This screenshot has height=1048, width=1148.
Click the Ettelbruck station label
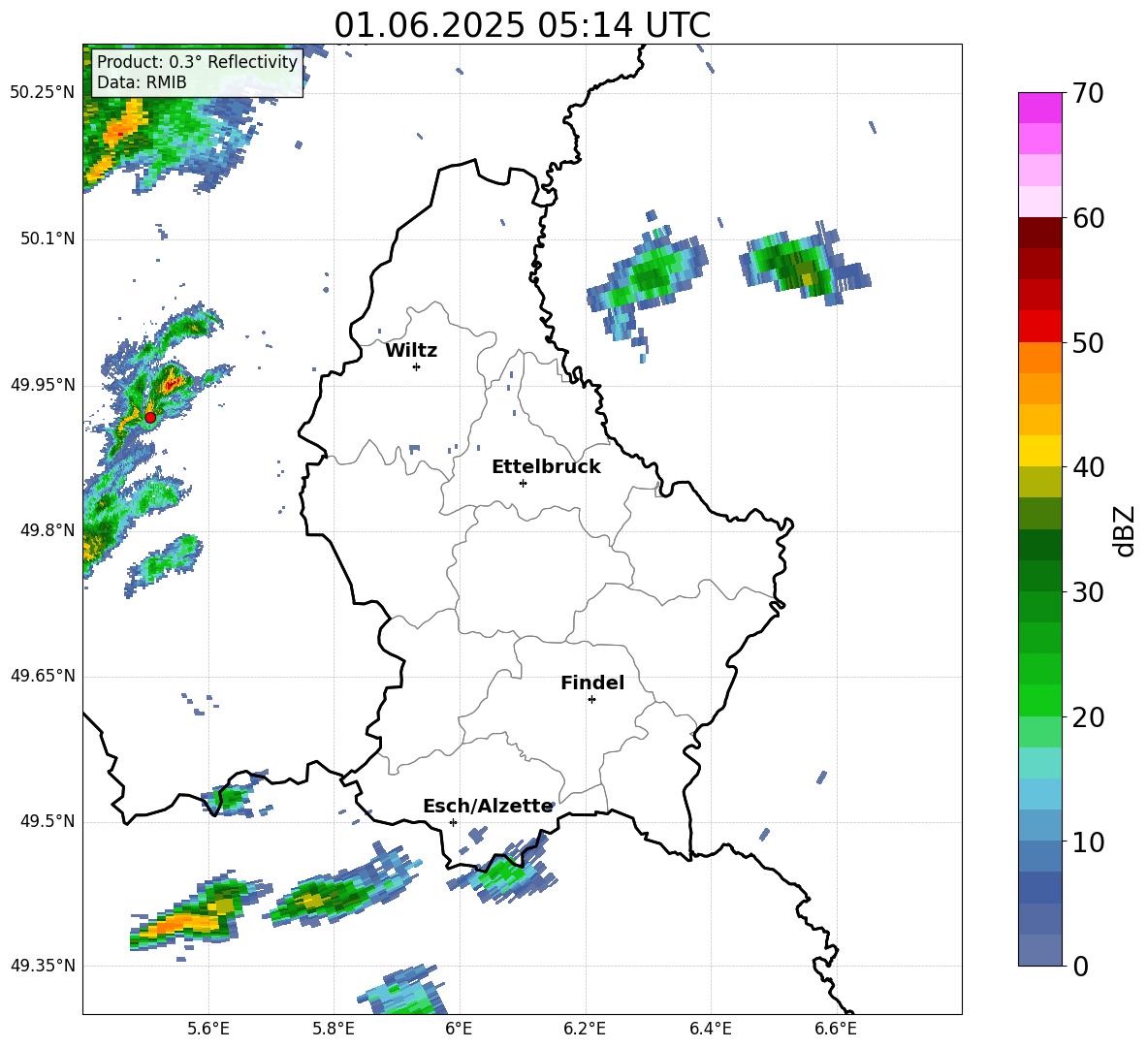[x=546, y=467]
